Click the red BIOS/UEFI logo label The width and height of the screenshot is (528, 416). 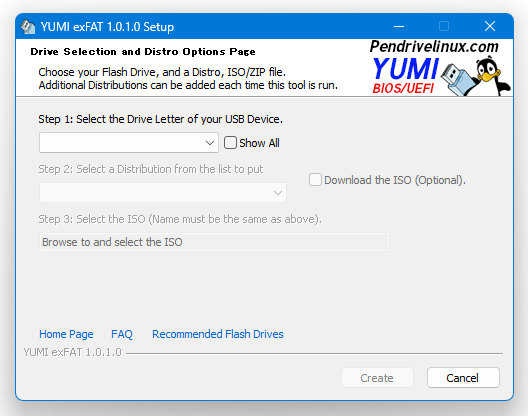(403, 89)
